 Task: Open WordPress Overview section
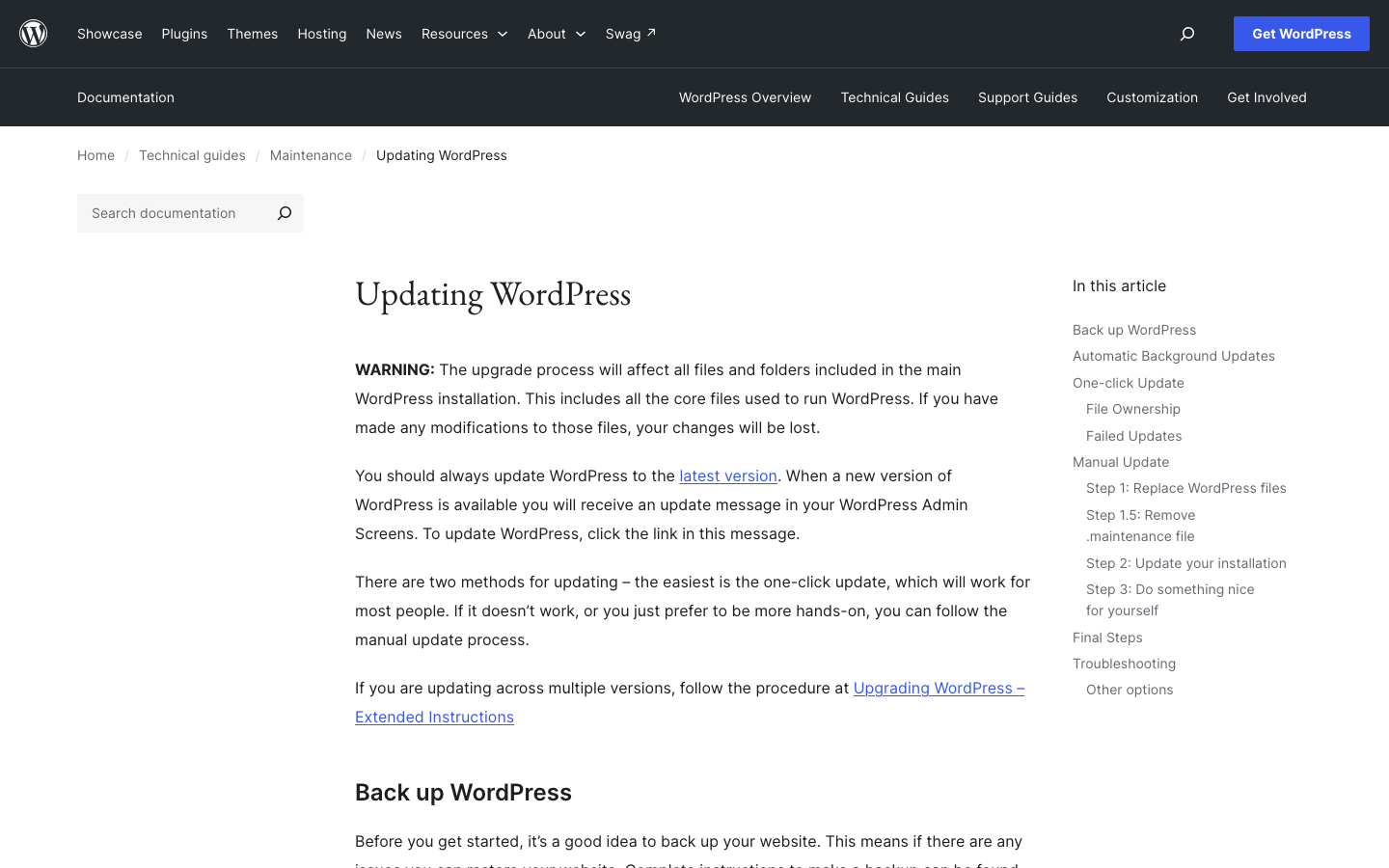tap(745, 97)
